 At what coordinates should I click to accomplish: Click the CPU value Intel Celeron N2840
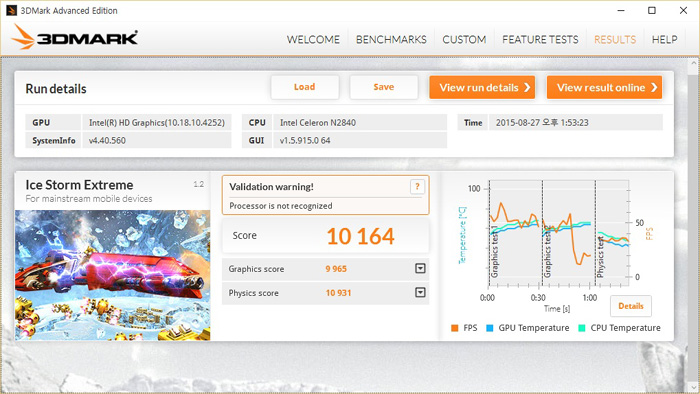coord(318,123)
